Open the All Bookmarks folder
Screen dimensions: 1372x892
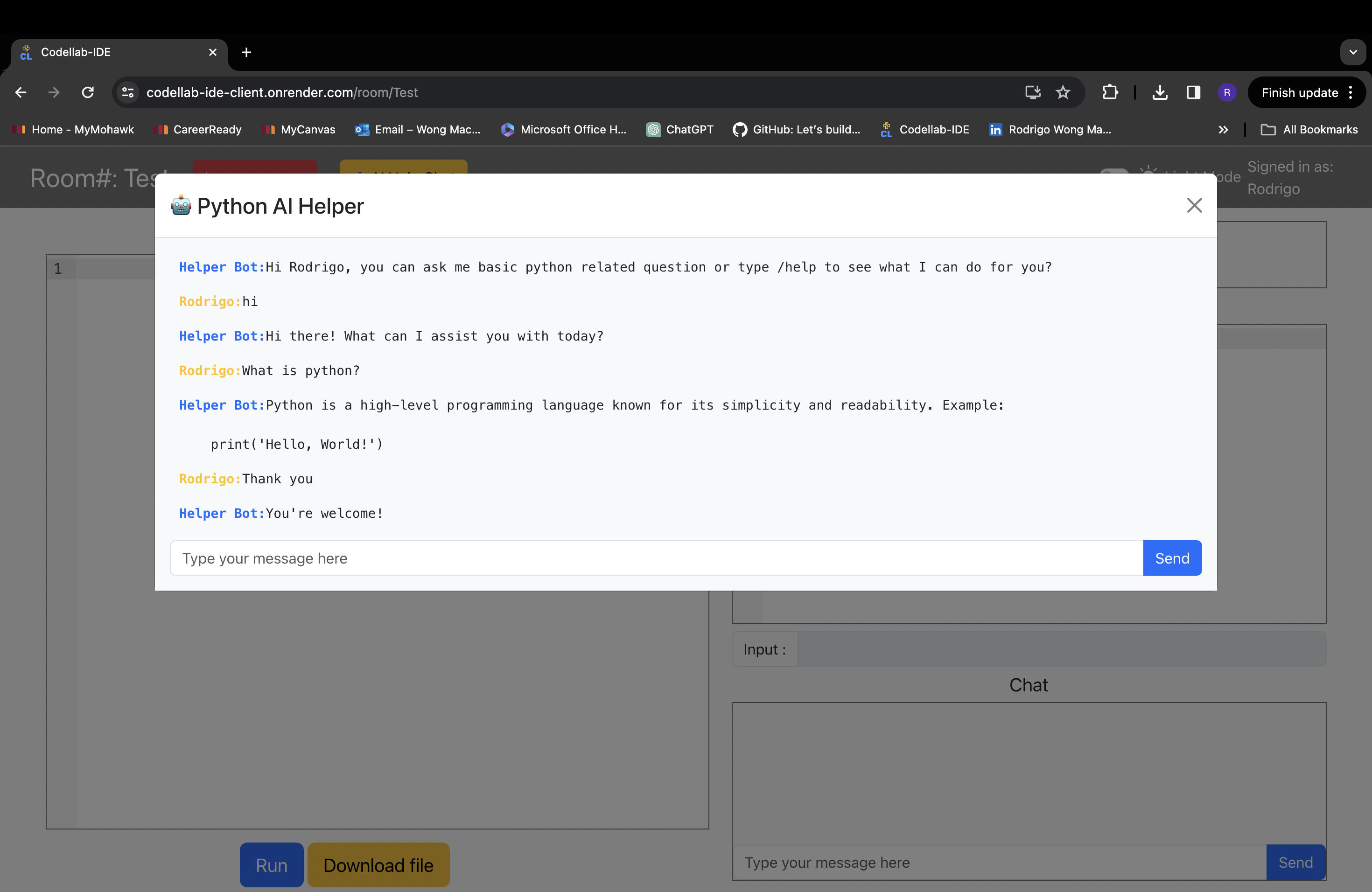click(x=1309, y=130)
